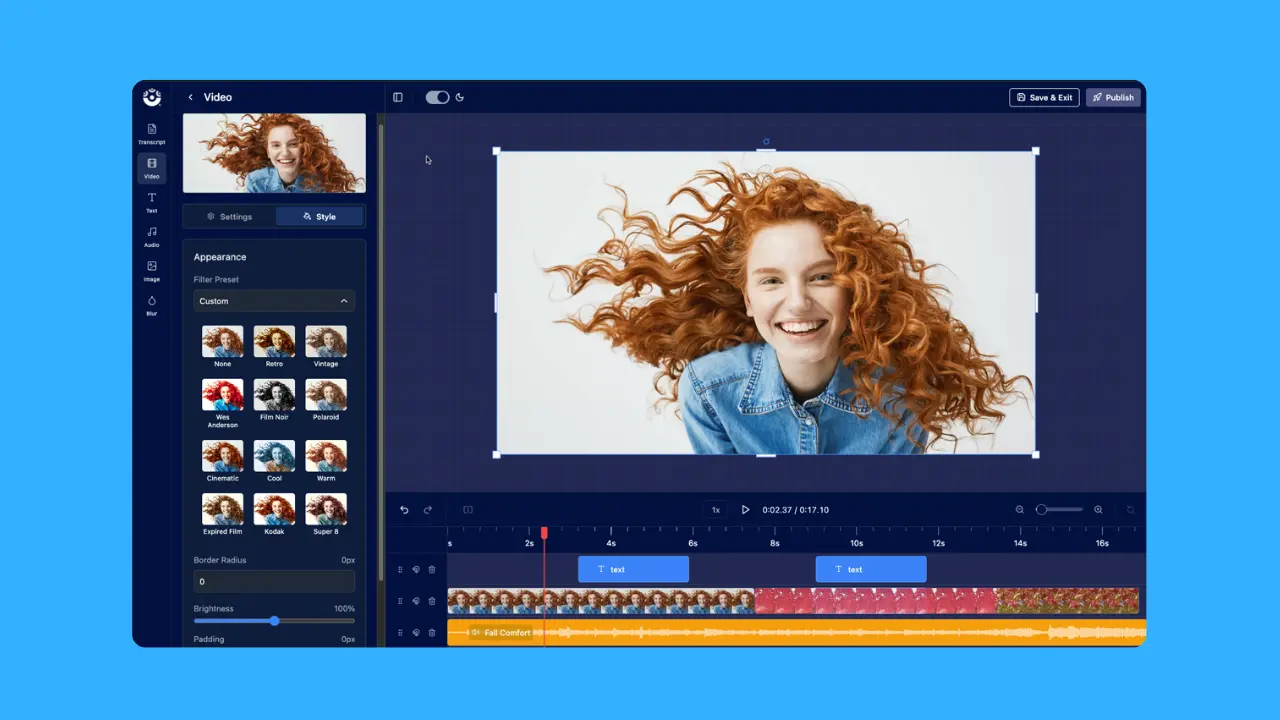Play the video preview
The height and width of the screenshot is (720, 1280).
[745, 509]
